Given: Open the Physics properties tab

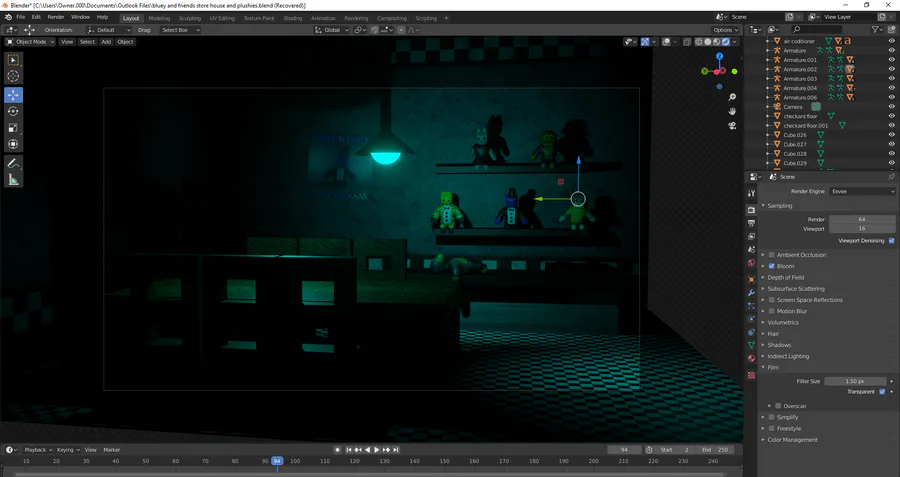Looking at the screenshot, I should point(751,319).
